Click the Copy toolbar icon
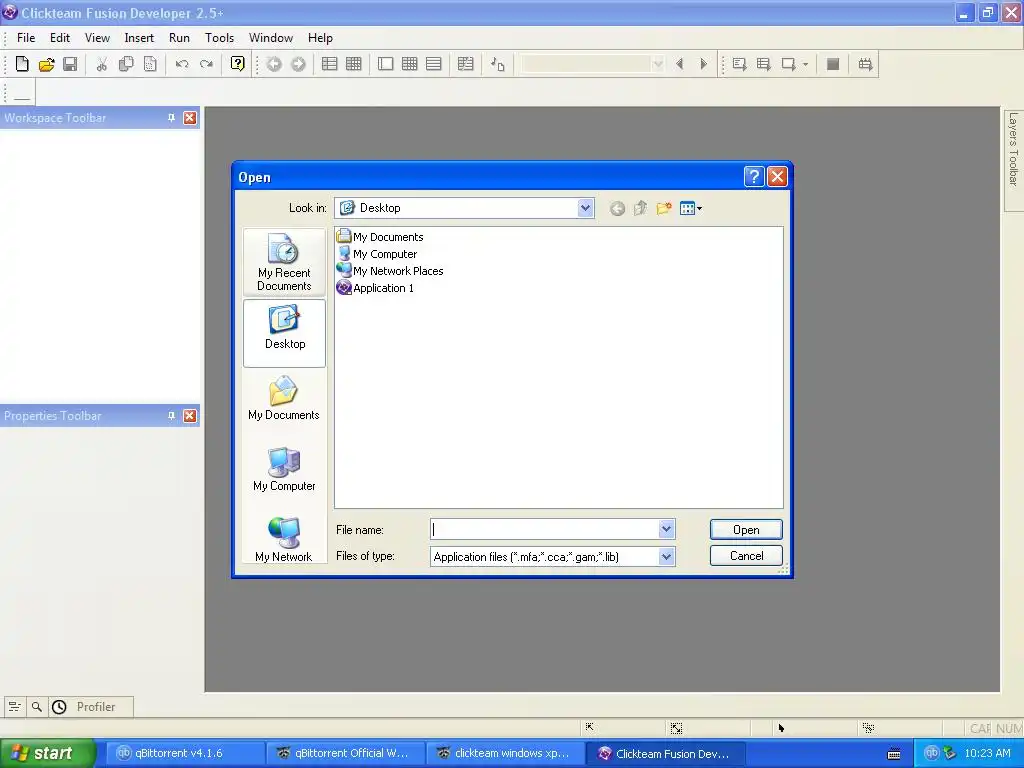 126,64
